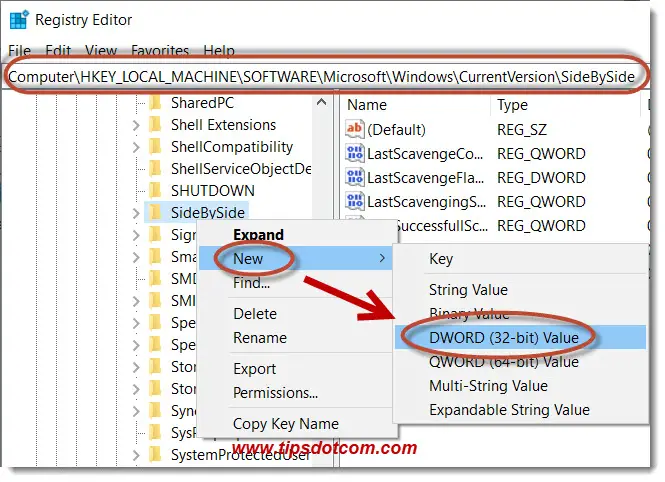Click the registry path address bar
Image resolution: width=665 pixels, height=482 pixels.
click(x=324, y=77)
